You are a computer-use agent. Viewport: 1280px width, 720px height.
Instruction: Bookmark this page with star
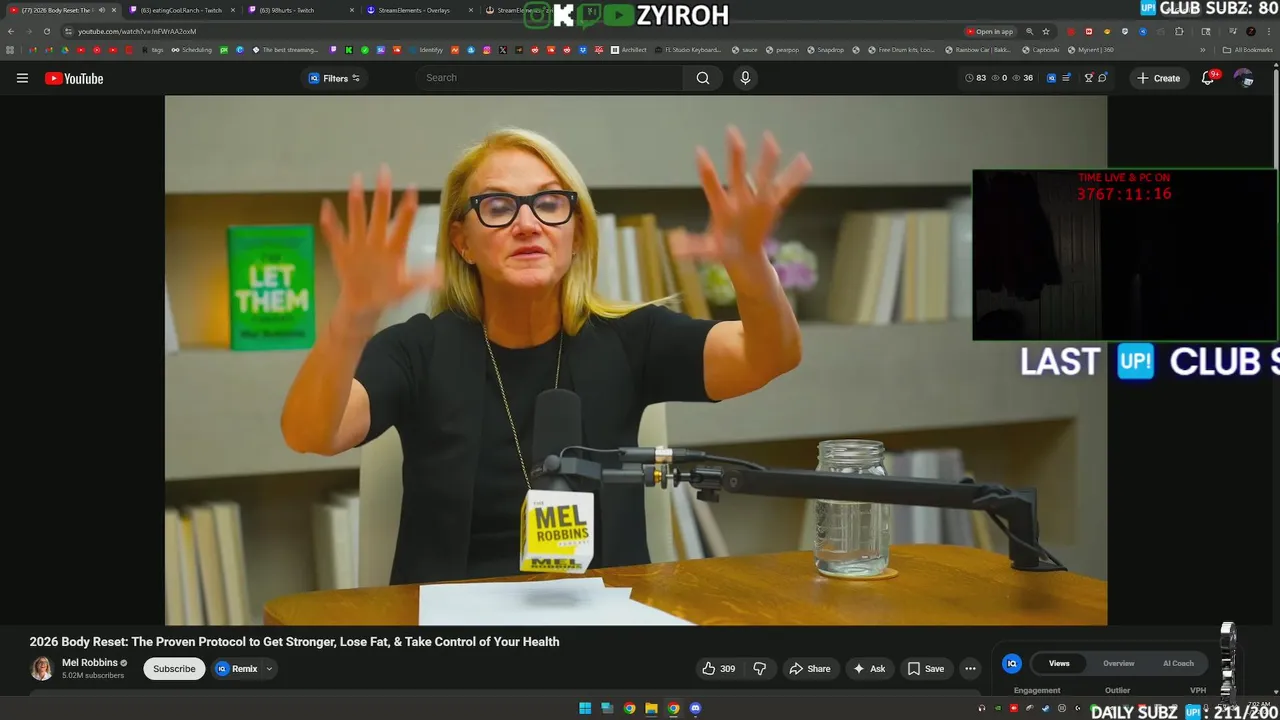click(1046, 31)
